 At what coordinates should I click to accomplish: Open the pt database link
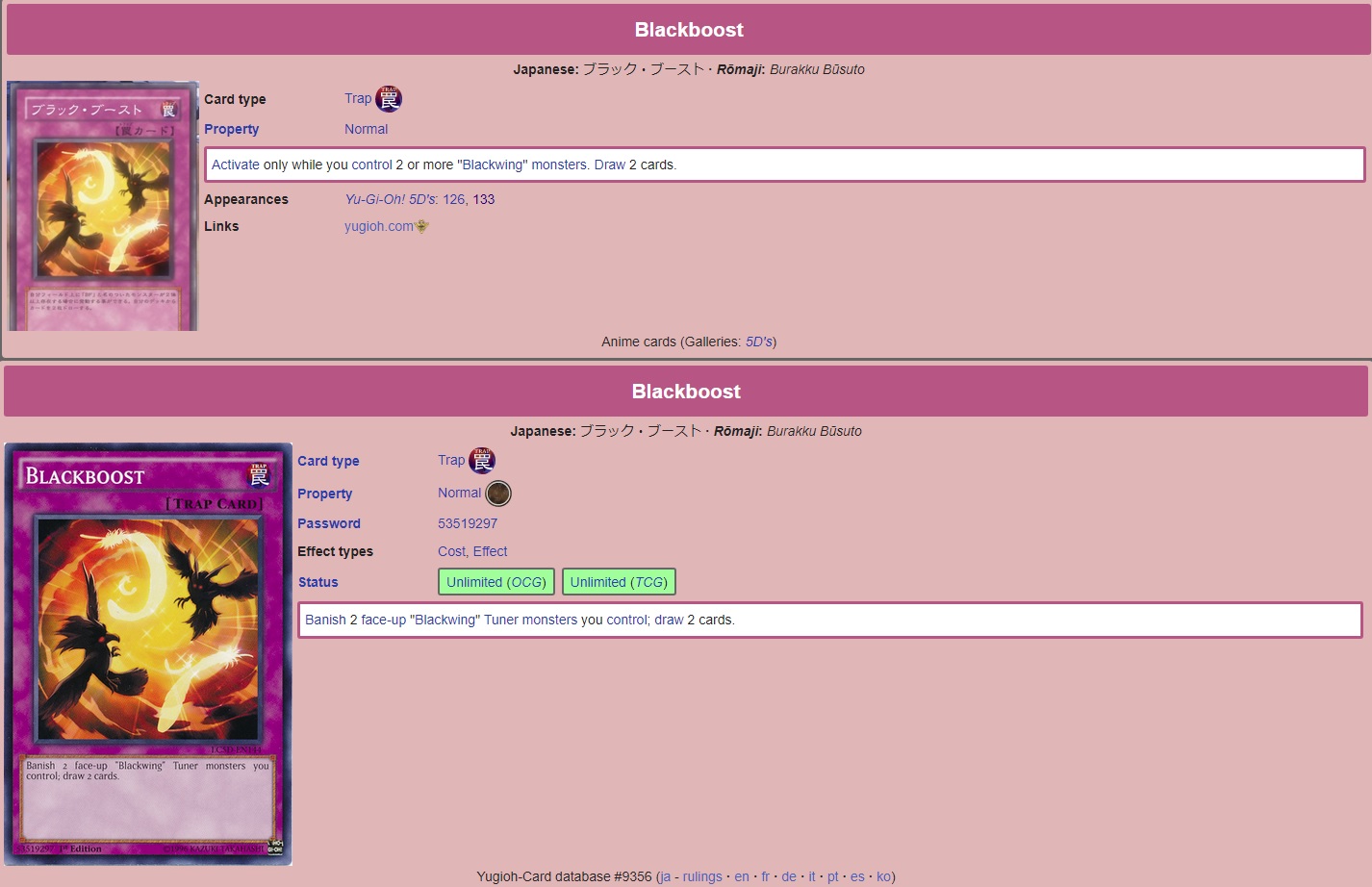(833, 876)
